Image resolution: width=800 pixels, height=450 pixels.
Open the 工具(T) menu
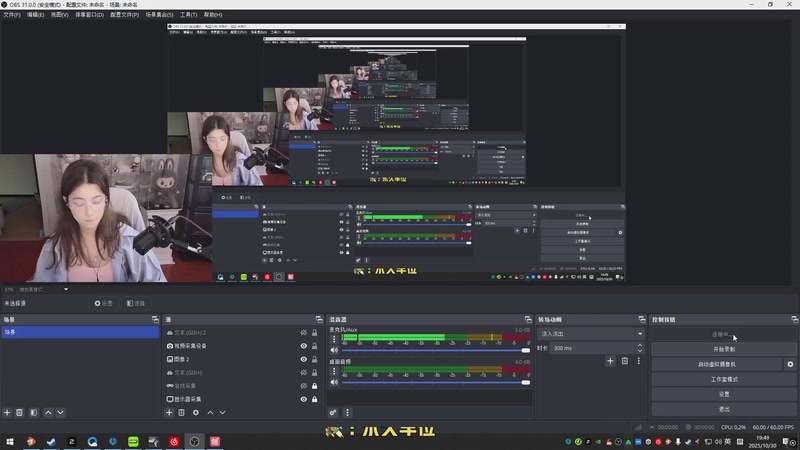pos(188,15)
